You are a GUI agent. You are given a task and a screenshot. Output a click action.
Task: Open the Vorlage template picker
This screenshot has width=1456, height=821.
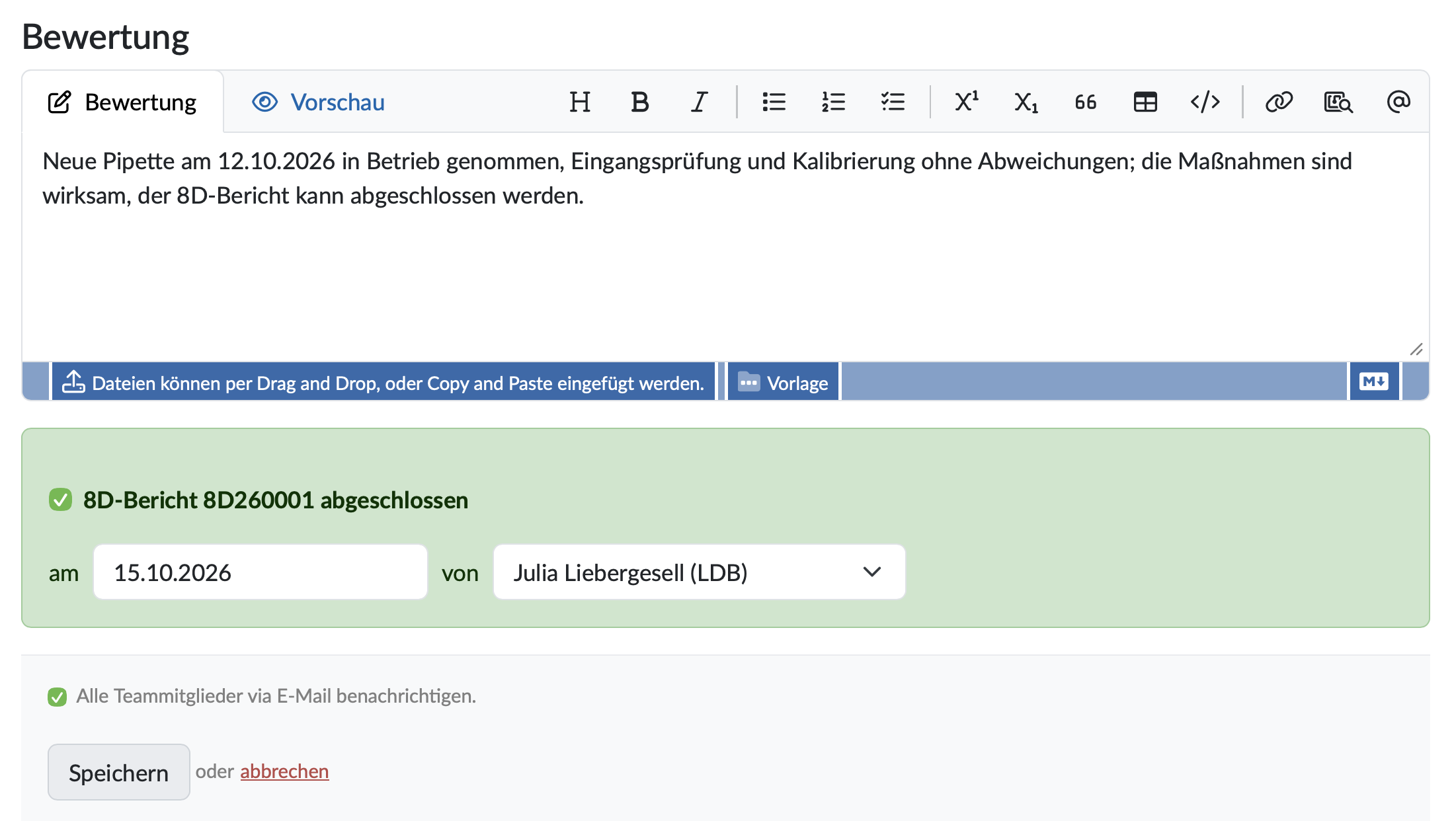coord(783,382)
